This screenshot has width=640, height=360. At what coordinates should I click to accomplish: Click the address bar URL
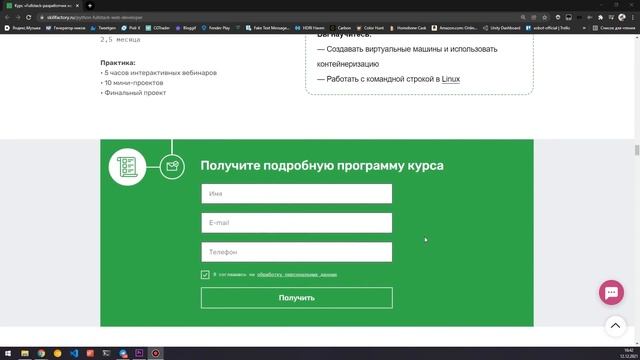click(x=95, y=18)
